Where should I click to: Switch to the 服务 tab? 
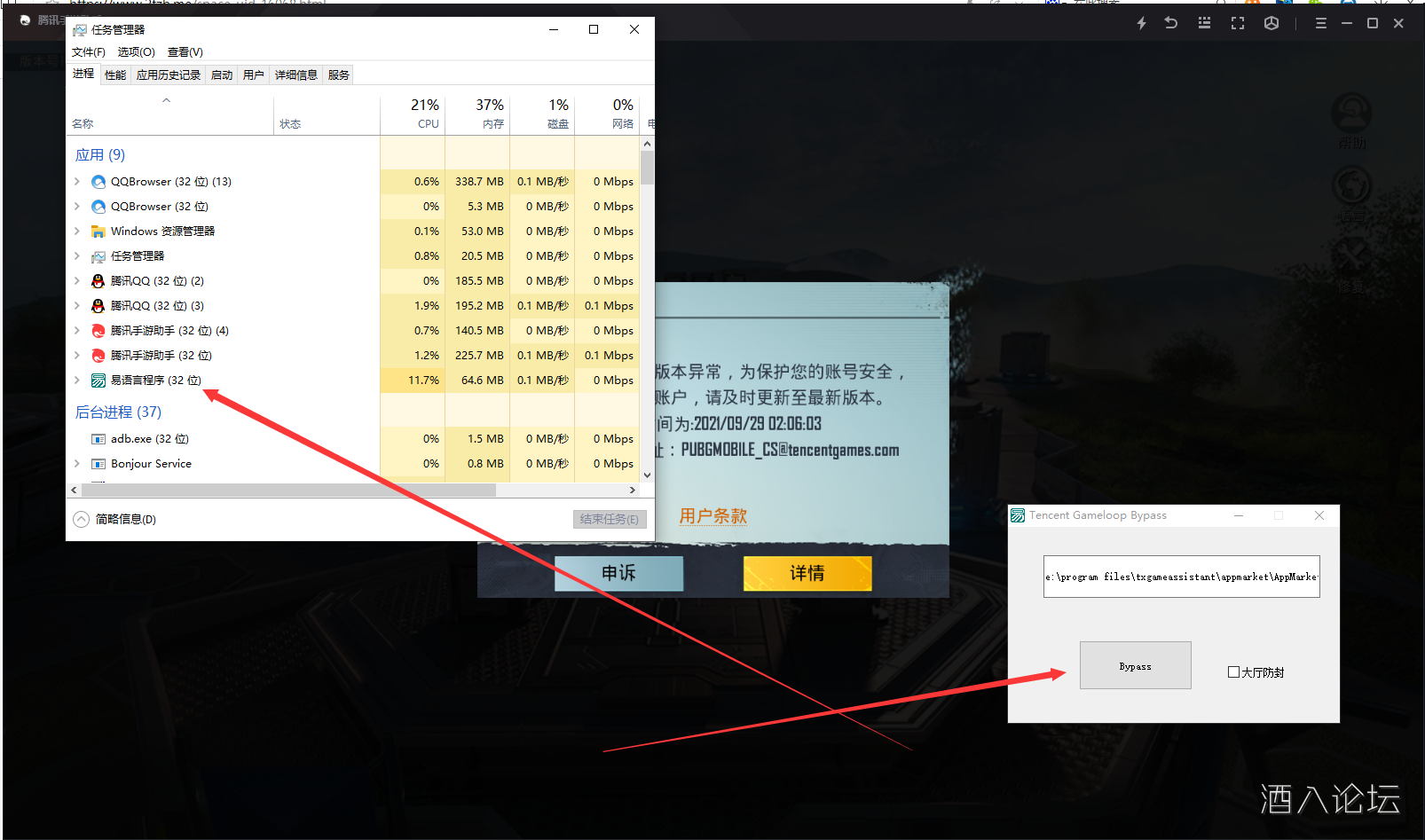tap(339, 75)
